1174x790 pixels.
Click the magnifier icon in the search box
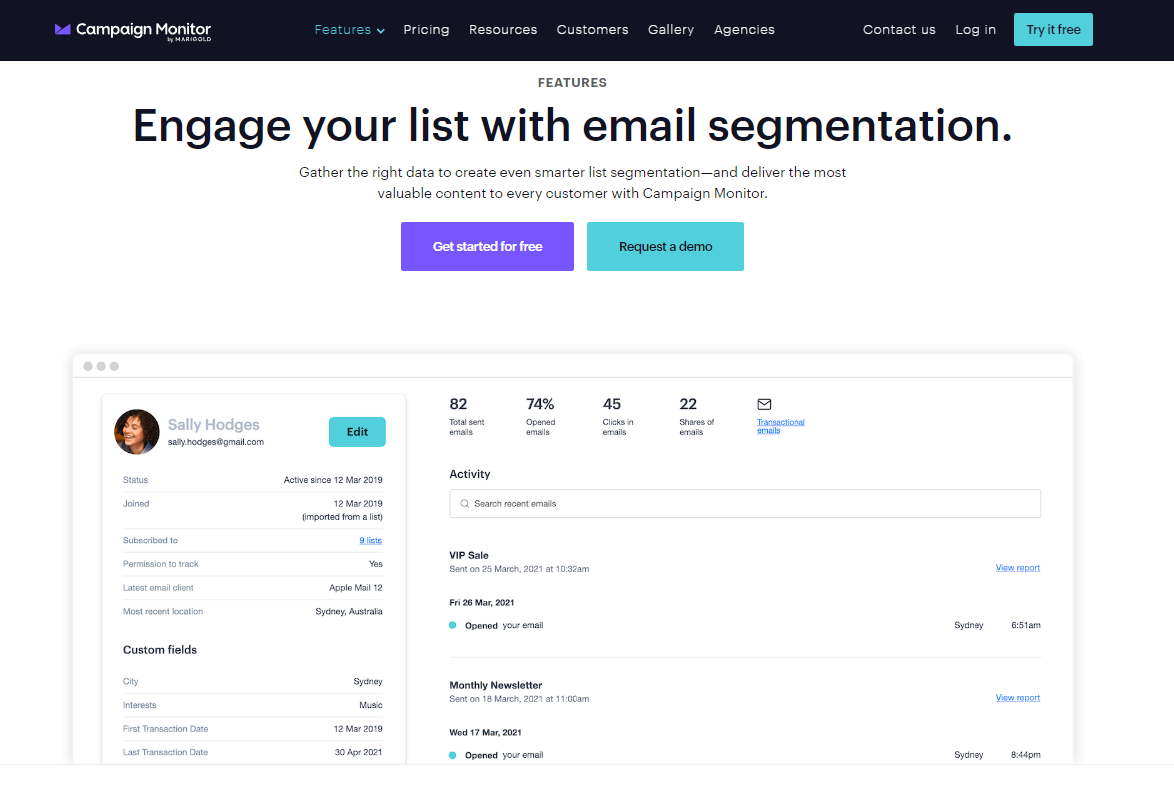coord(465,504)
